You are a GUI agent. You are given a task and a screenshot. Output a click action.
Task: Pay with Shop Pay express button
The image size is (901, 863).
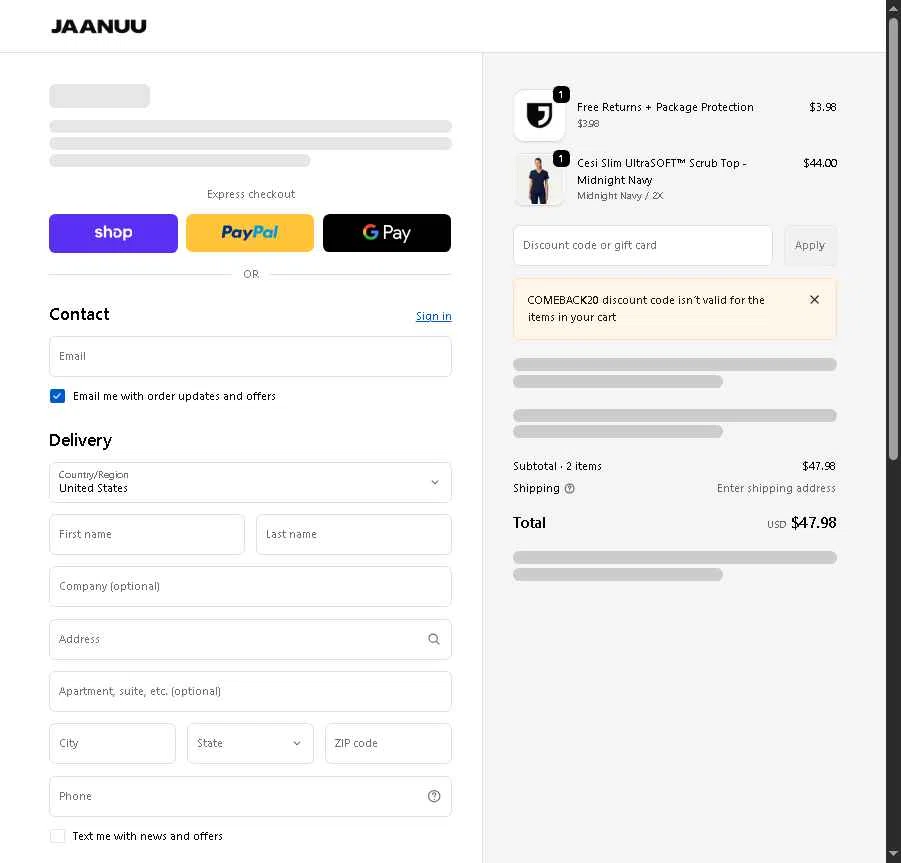pos(113,233)
